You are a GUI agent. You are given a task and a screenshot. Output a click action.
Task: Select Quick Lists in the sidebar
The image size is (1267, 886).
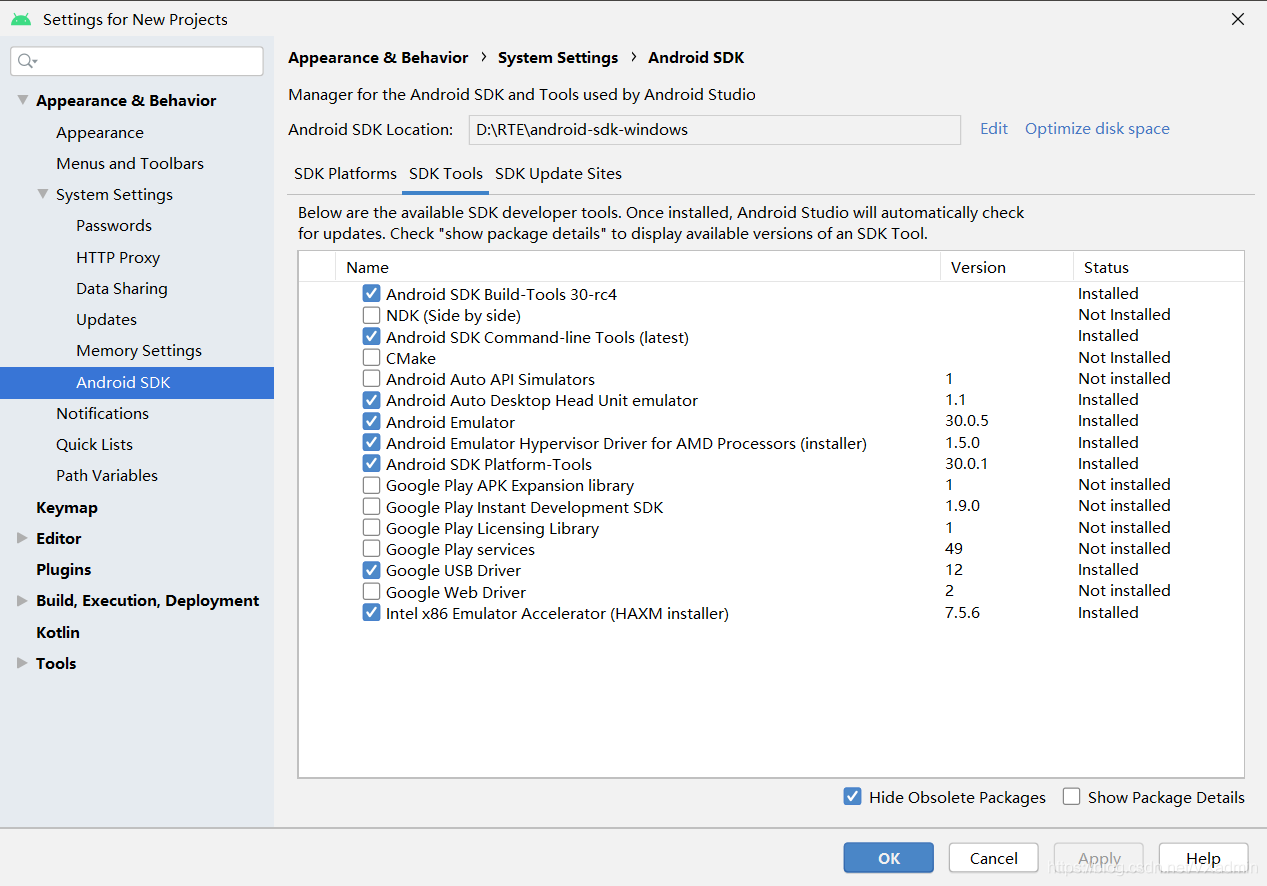click(x=94, y=444)
